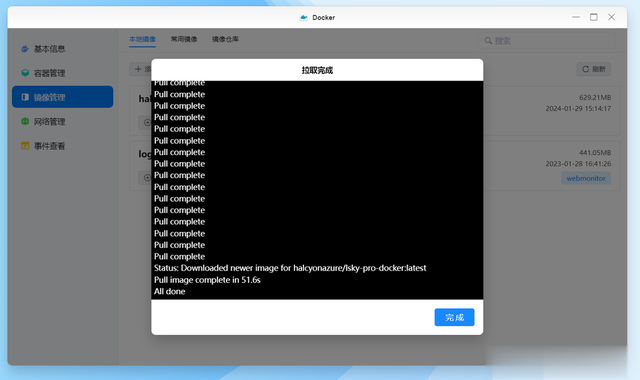The image size is (640, 380).
Task: Click the 事件查看 calendar icon
Action: click(x=25, y=146)
